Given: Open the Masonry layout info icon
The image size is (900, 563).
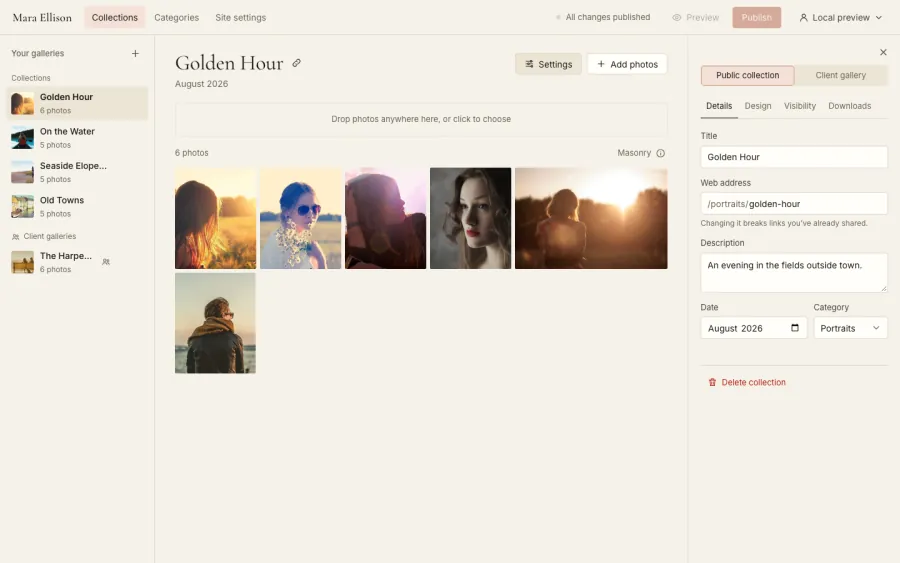Looking at the screenshot, I should coord(661,153).
